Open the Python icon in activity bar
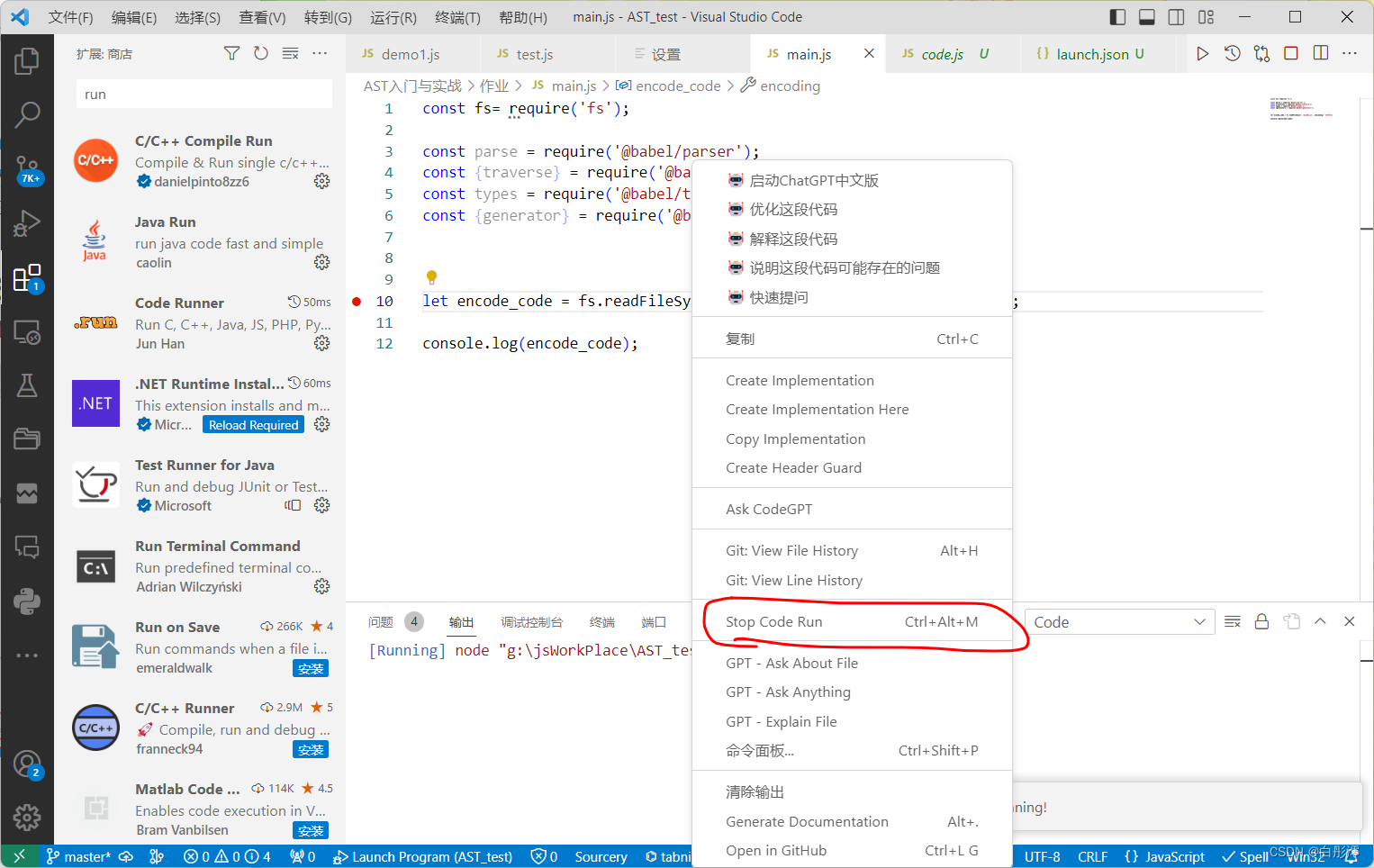 click(27, 601)
